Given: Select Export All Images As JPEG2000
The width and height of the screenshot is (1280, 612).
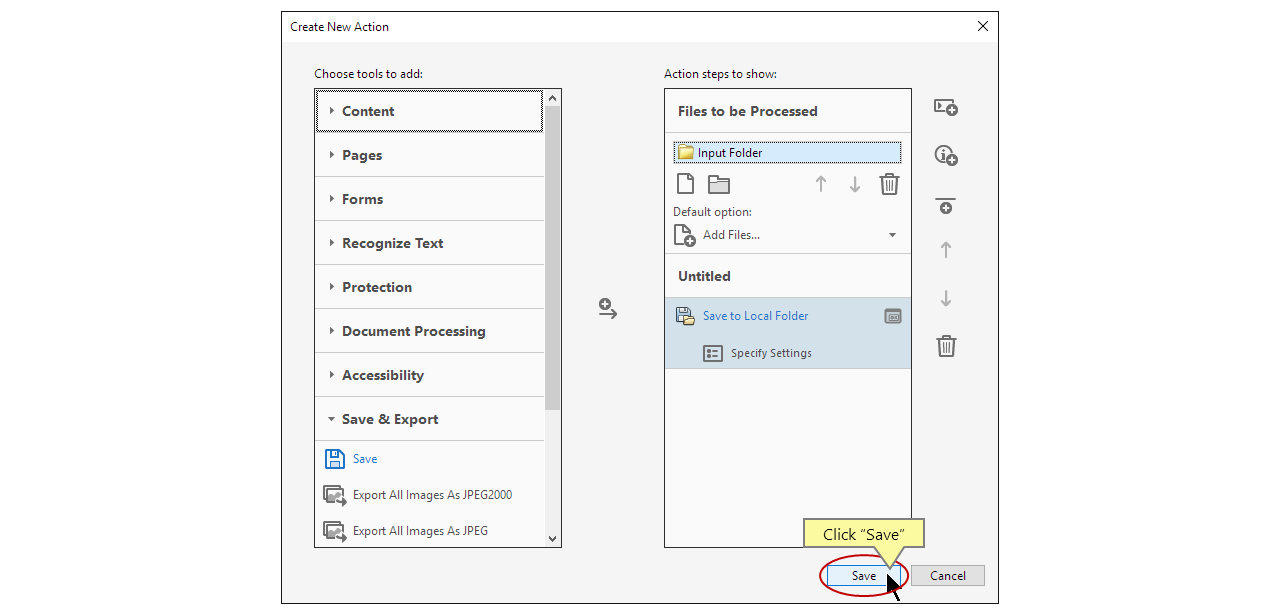Looking at the screenshot, I should click(x=432, y=494).
